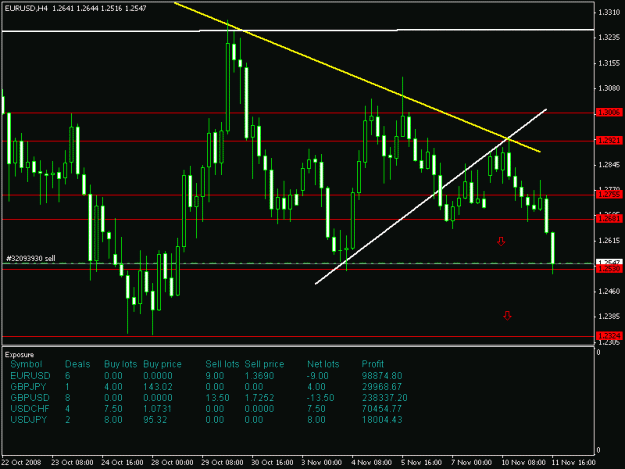Viewport: 625px width, 469px height.
Task: Click the GBPJPY buy price 143.02
Action: tap(157, 387)
